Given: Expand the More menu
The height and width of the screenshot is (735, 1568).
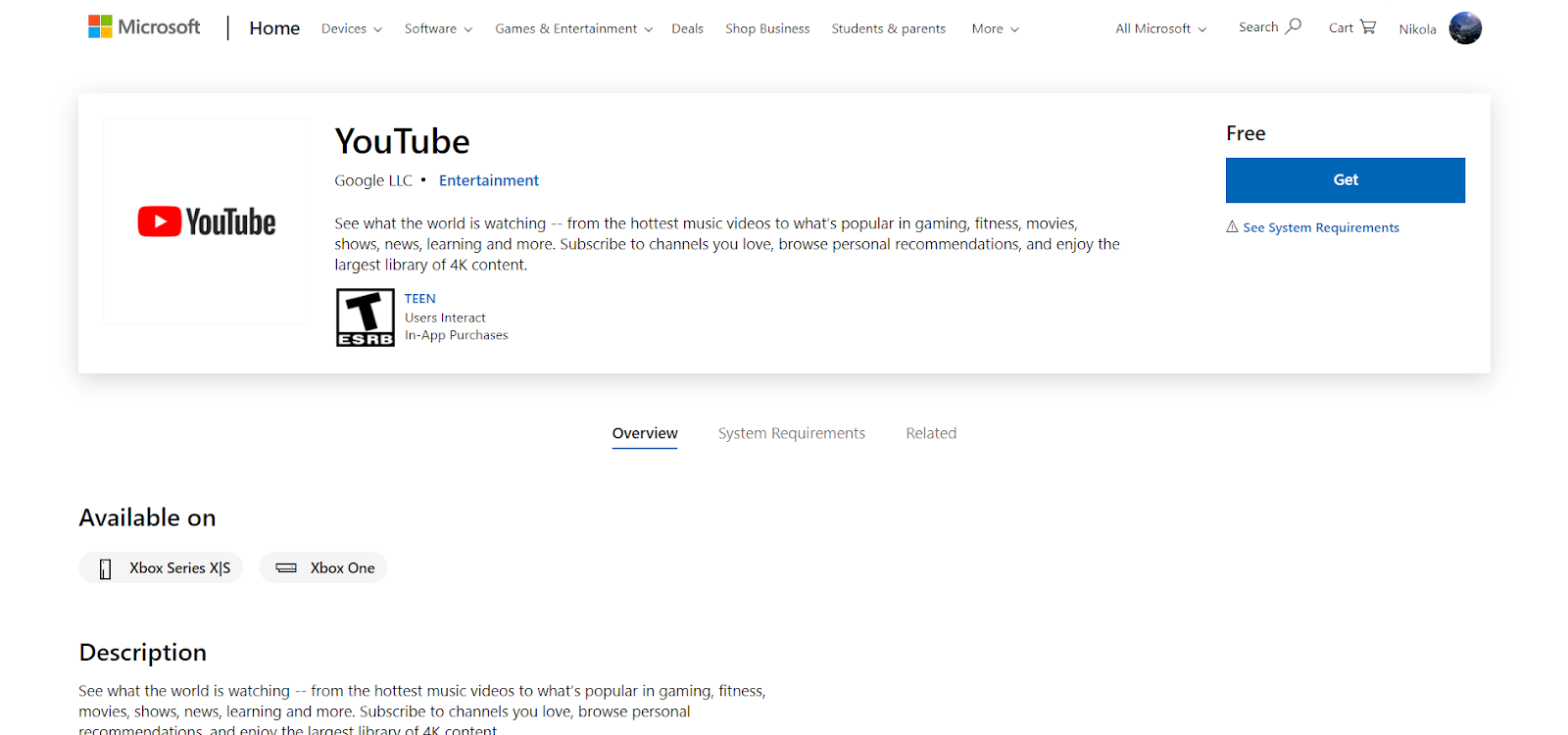Looking at the screenshot, I should click(996, 28).
